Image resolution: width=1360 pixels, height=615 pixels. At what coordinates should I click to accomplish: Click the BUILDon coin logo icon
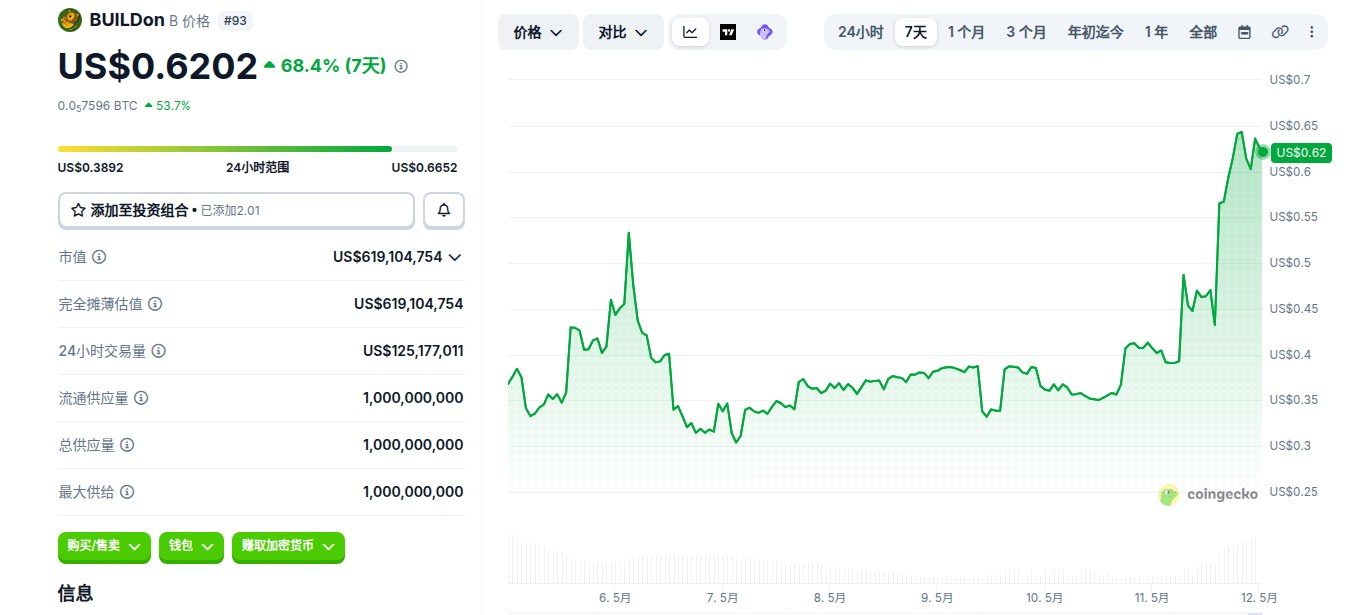tap(70, 20)
